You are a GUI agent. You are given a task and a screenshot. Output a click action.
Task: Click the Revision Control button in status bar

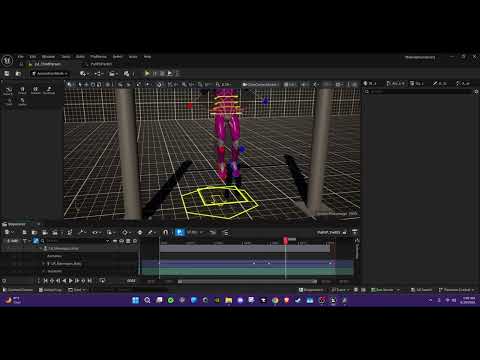pos(457,290)
